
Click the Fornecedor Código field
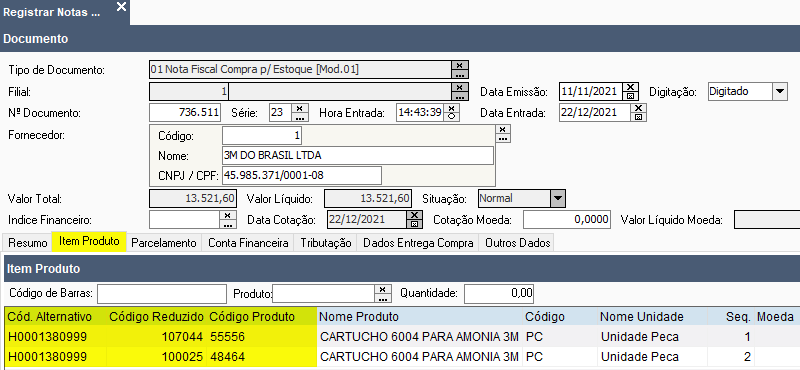click(x=262, y=136)
